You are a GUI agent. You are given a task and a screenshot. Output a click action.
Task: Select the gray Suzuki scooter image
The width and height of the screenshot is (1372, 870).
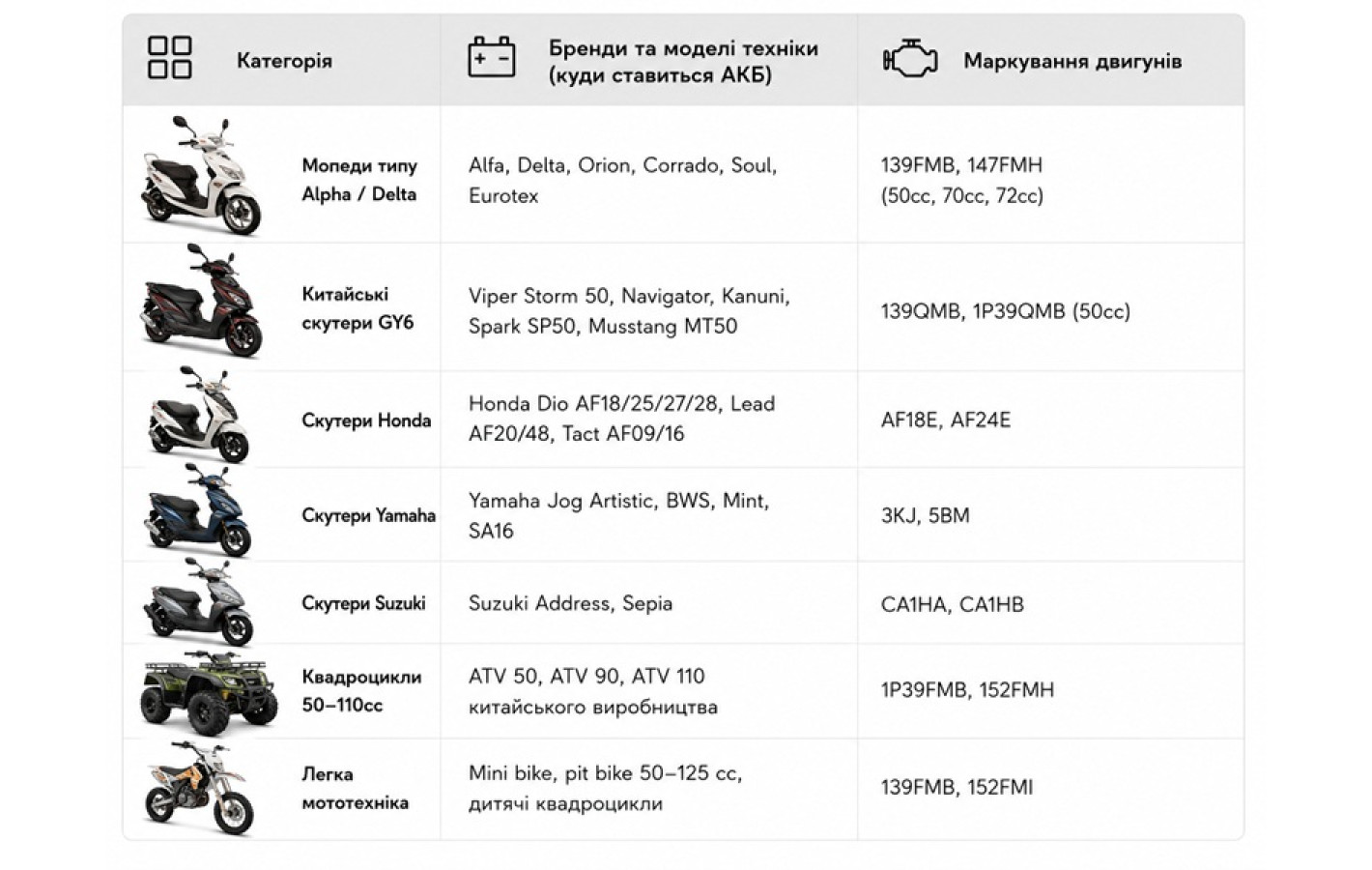pos(199,601)
